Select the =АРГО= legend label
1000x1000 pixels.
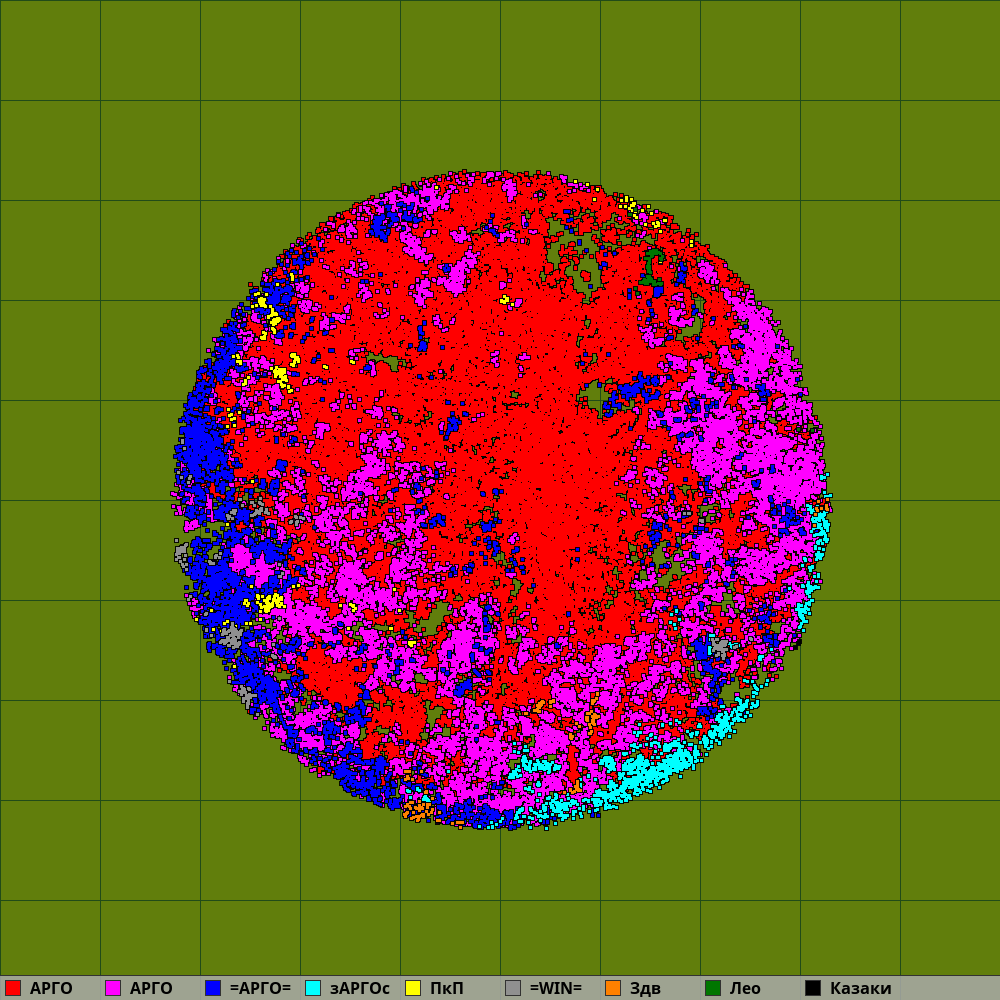click(x=260, y=989)
